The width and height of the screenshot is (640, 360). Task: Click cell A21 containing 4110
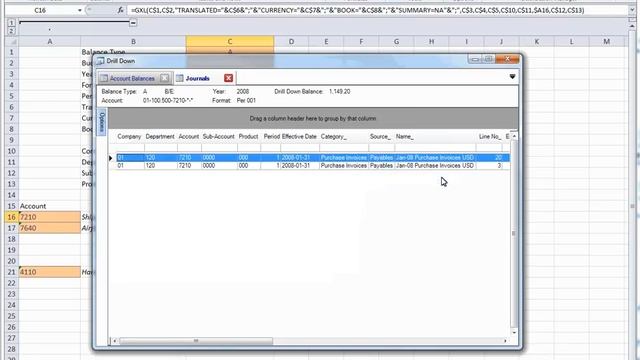tap(50, 272)
